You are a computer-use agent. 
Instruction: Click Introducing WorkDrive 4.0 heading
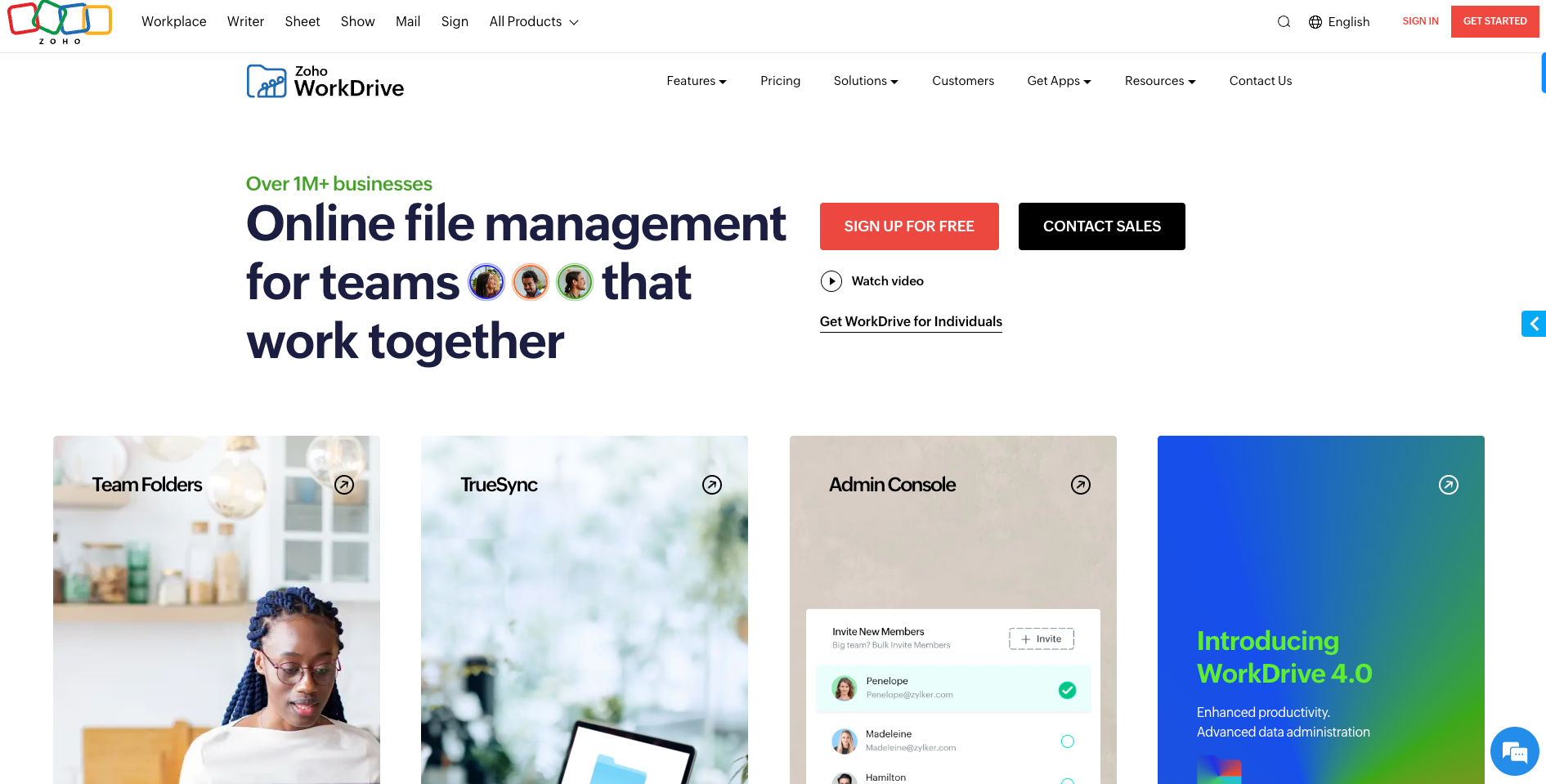click(x=1284, y=657)
